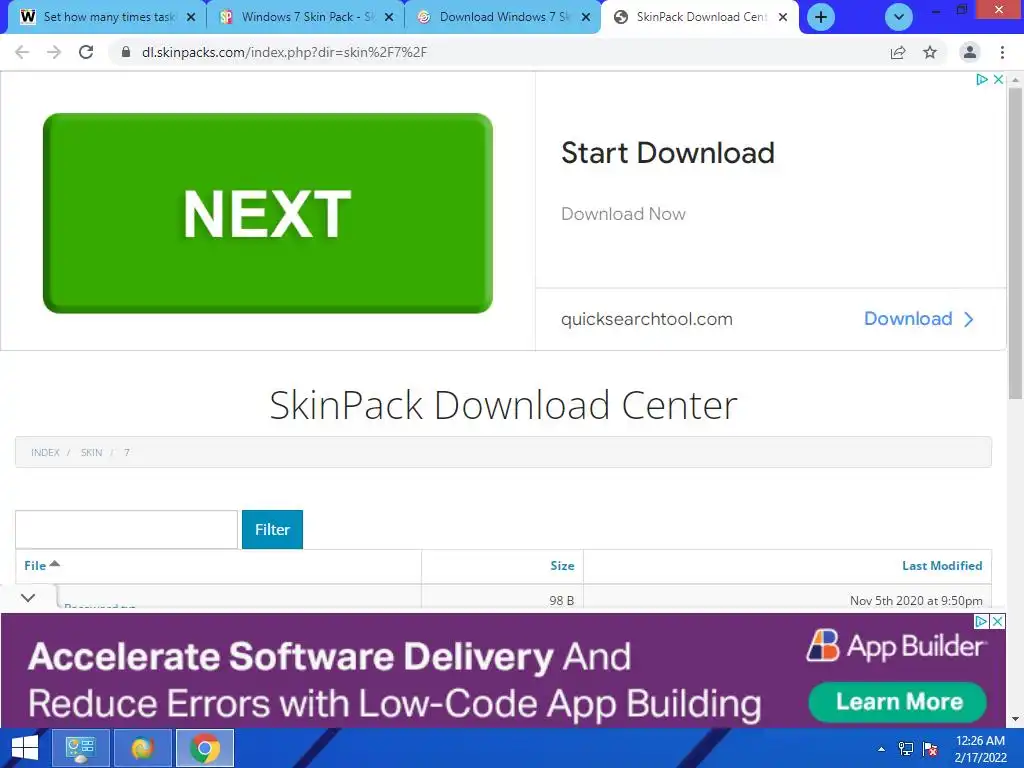
Task: Open the Chrome profile icon
Action: 970,52
